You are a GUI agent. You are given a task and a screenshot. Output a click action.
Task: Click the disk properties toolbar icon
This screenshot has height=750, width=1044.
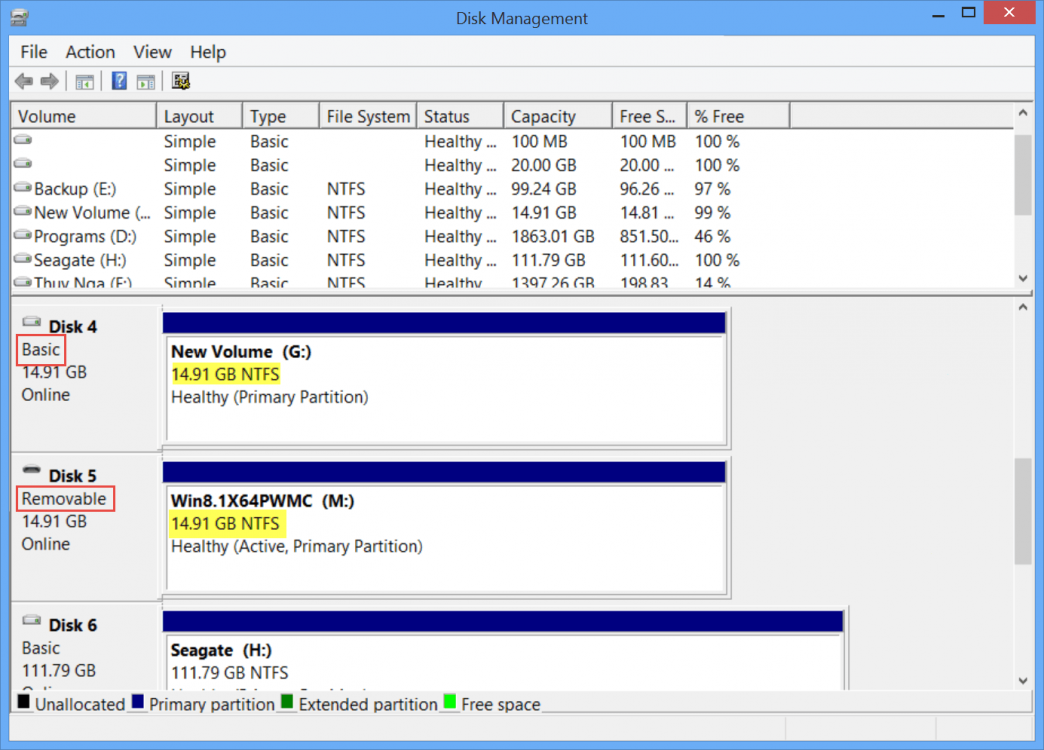point(181,81)
